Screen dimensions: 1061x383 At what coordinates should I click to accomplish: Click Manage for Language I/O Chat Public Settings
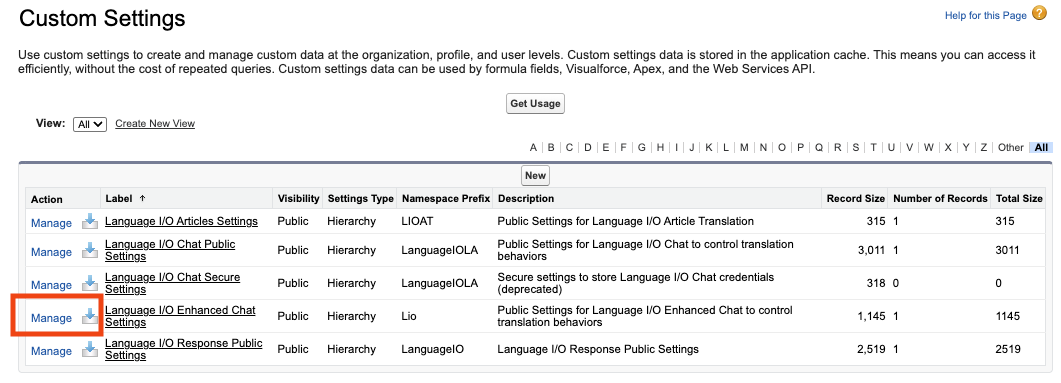pyautogui.click(x=51, y=252)
